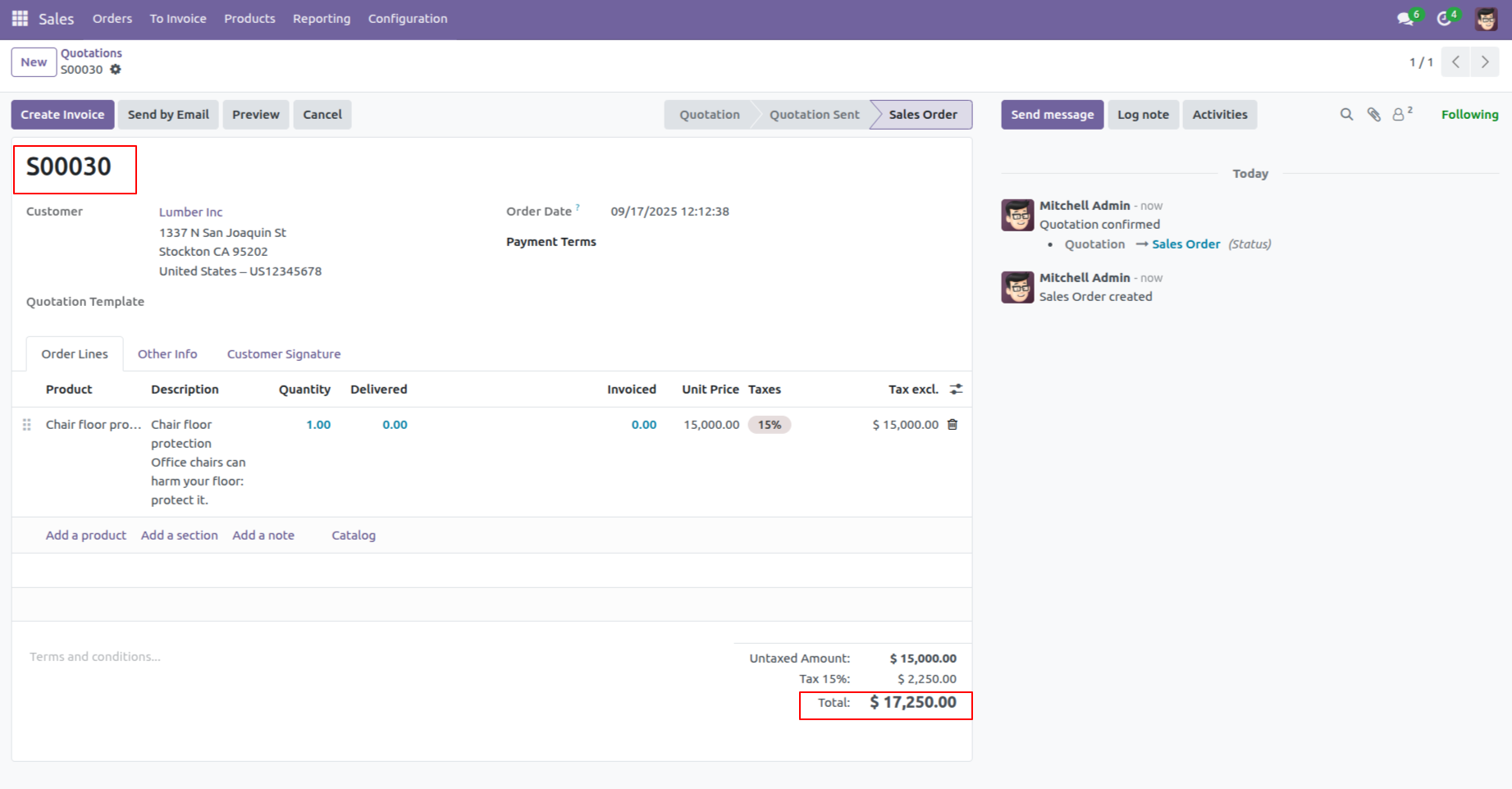Open the Lumber Inc customer link
1512x789 pixels.
(190, 212)
